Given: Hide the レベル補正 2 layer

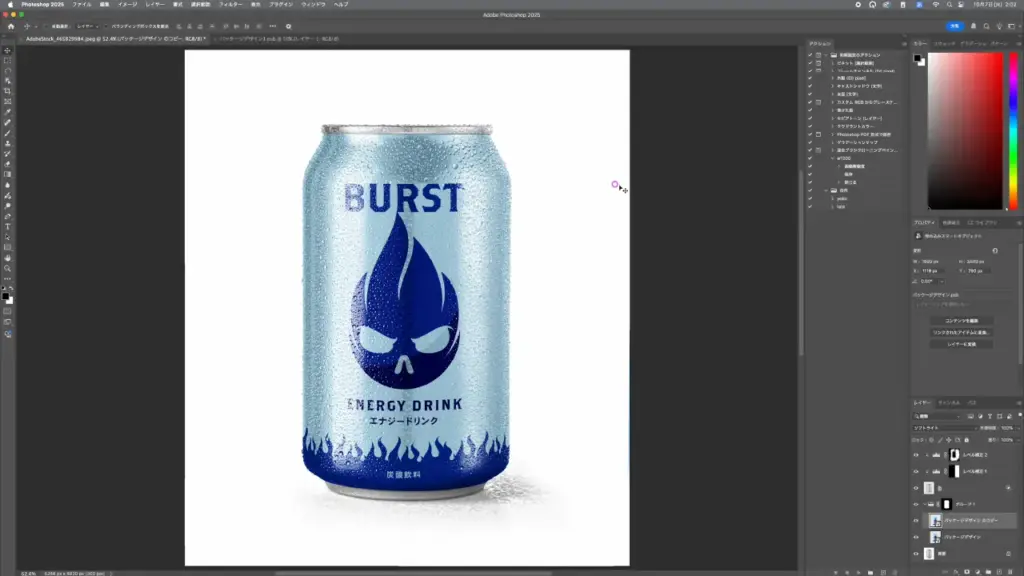Looking at the screenshot, I should pos(916,454).
